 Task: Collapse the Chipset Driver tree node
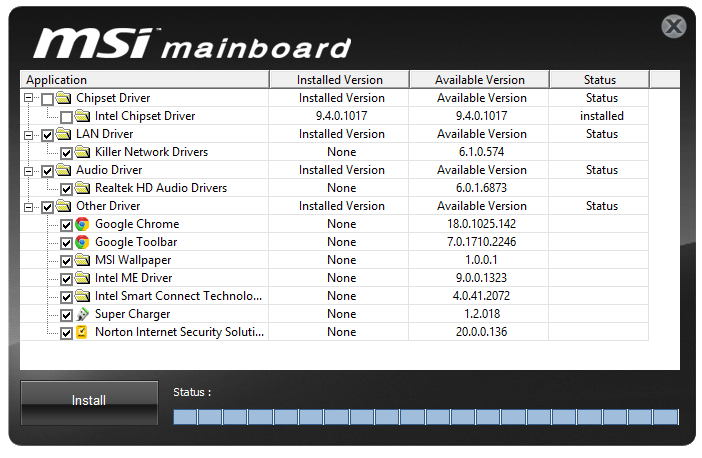point(29,98)
